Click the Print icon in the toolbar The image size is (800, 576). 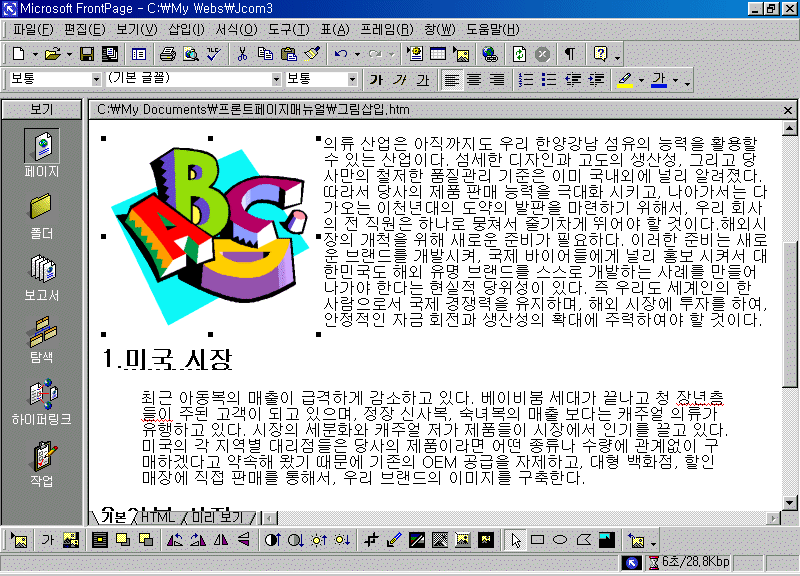click(167, 54)
